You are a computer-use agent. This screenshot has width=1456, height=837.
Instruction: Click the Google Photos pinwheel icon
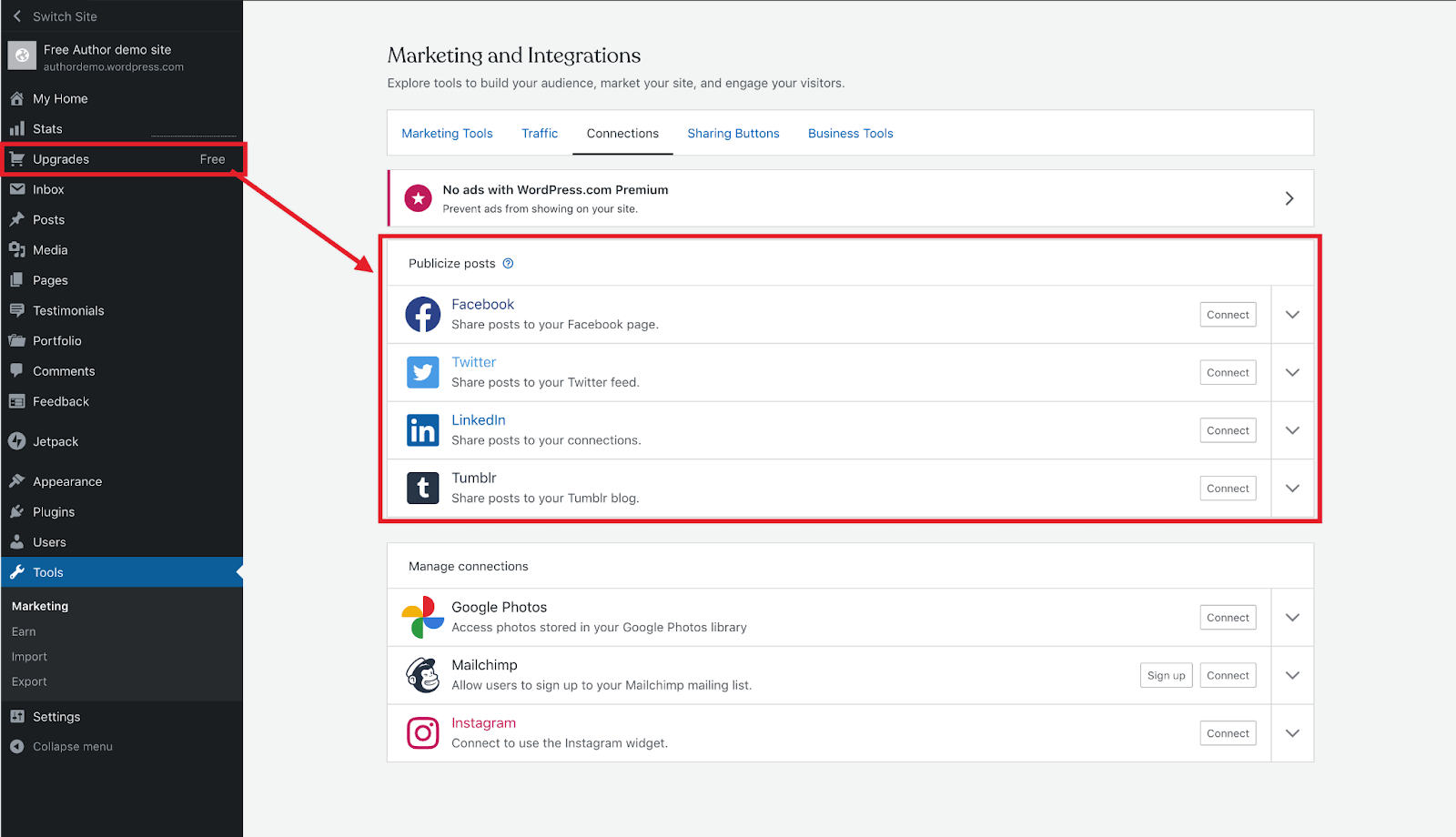[423, 618]
